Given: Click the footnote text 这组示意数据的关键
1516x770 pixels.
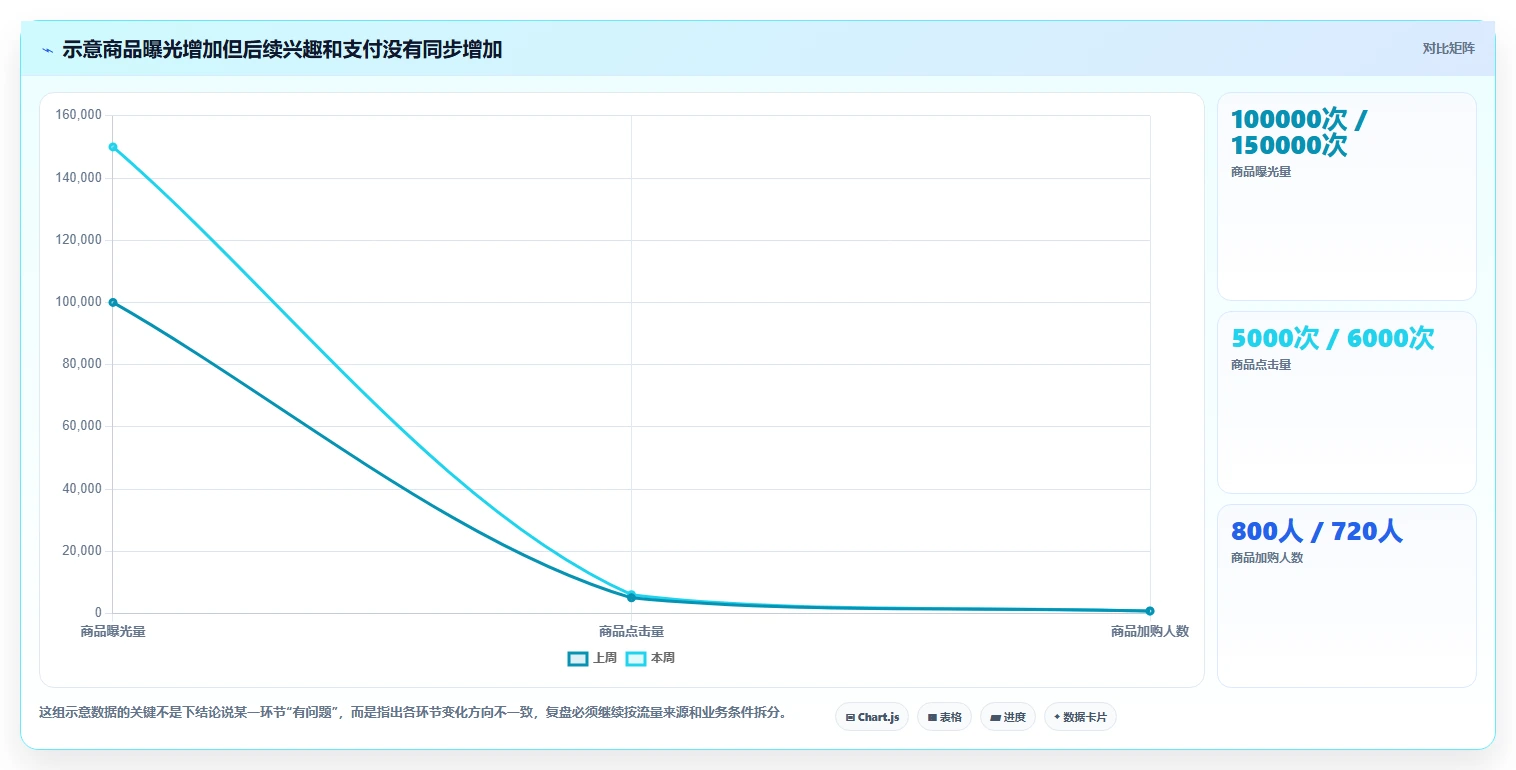Looking at the screenshot, I should click(x=415, y=713).
